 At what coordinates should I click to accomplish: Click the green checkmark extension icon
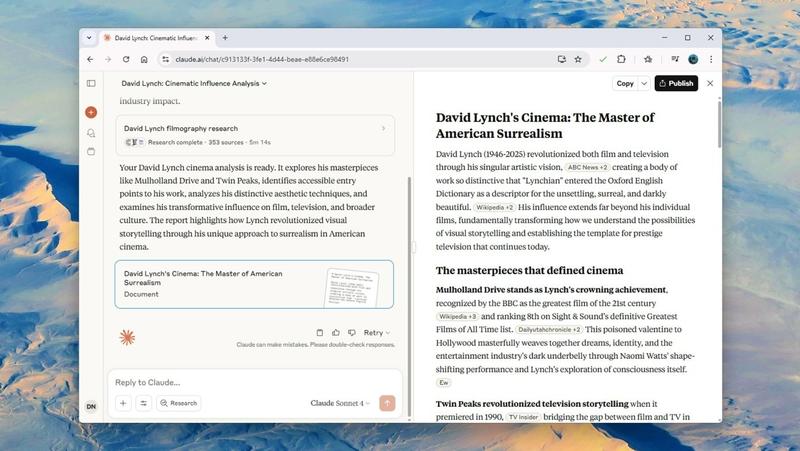click(x=603, y=59)
